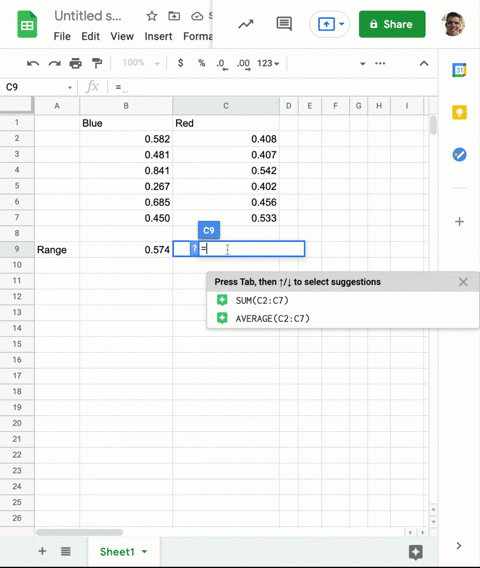
Task: Open the 123 number format dropdown
Action: 268,63
